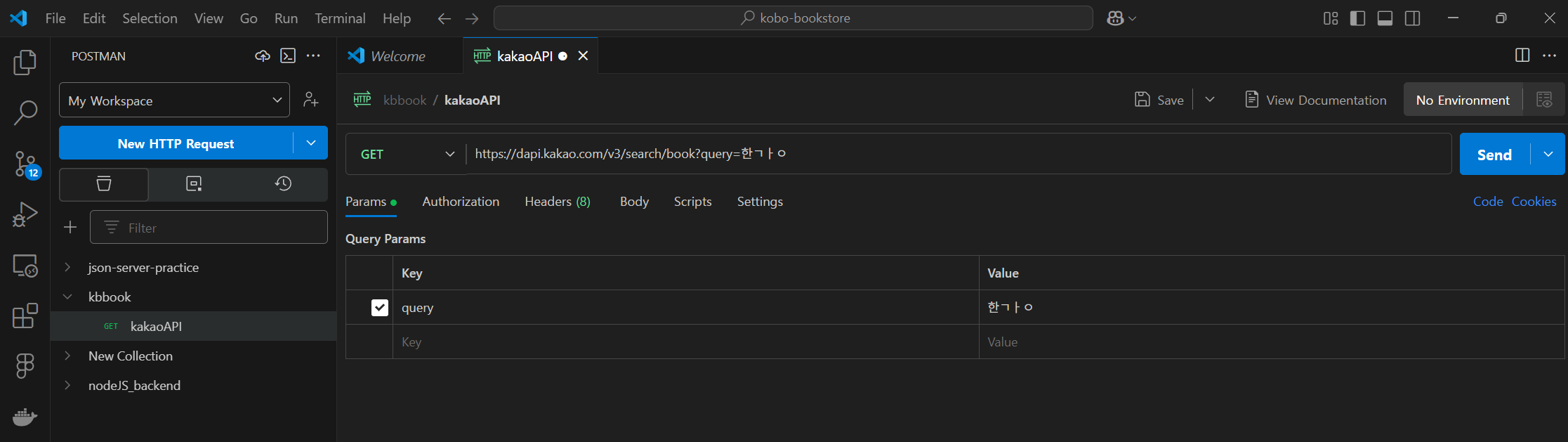This screenshot has width=1568, height=442.
Task: Open the Search view in the activity bar
Action: (x=25, y=112)
